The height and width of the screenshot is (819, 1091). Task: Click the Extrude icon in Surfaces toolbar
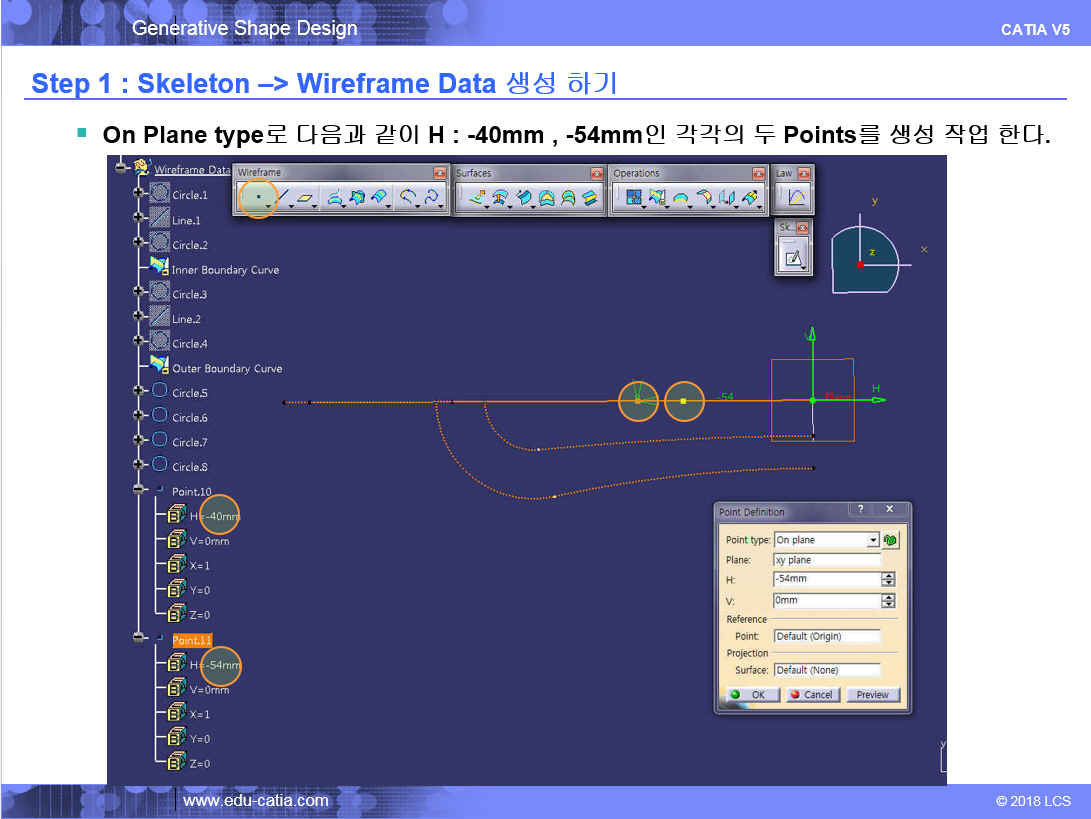tap(477, 199)
